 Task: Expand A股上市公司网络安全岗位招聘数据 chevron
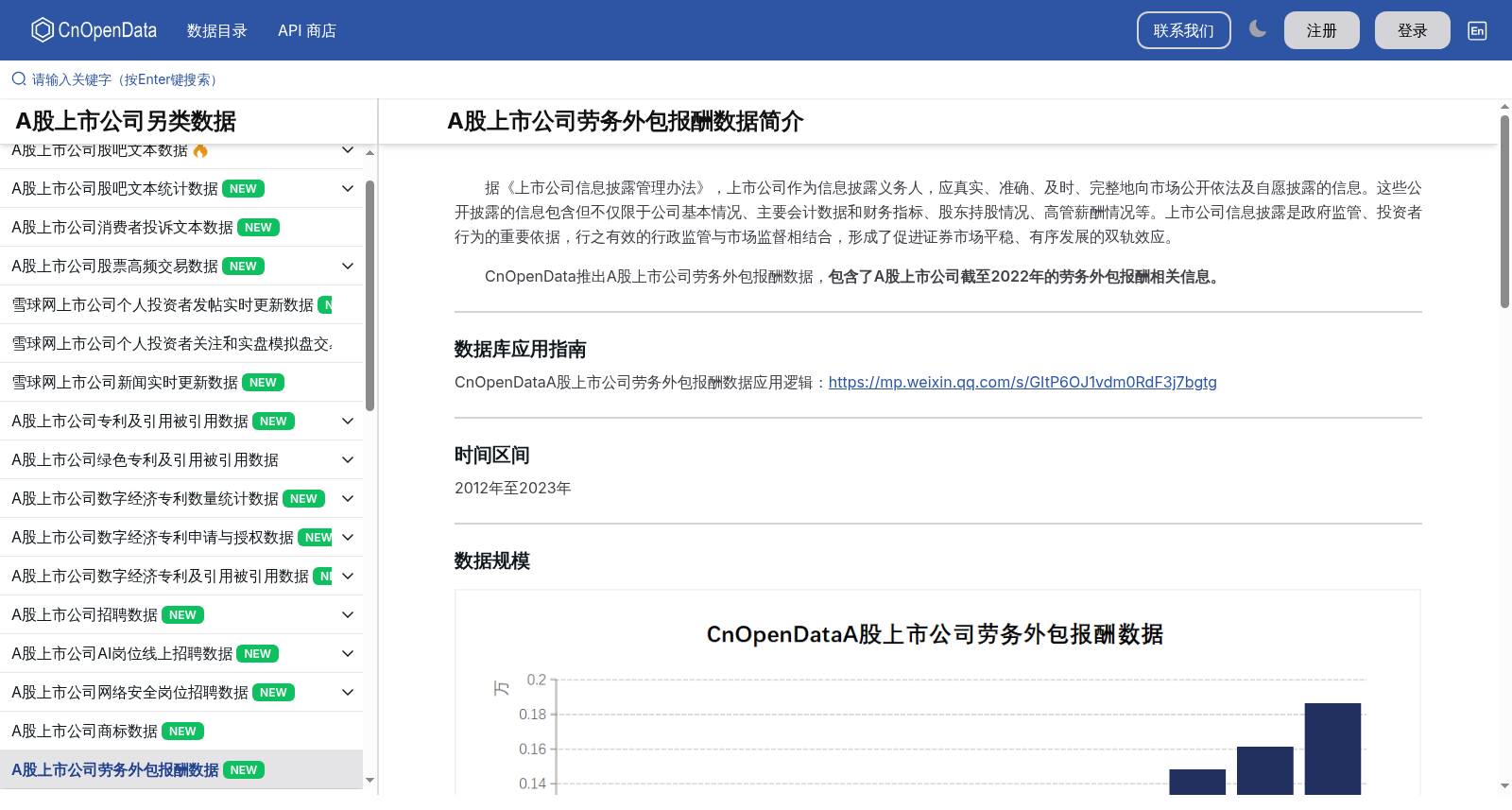(x=348, y=693)
